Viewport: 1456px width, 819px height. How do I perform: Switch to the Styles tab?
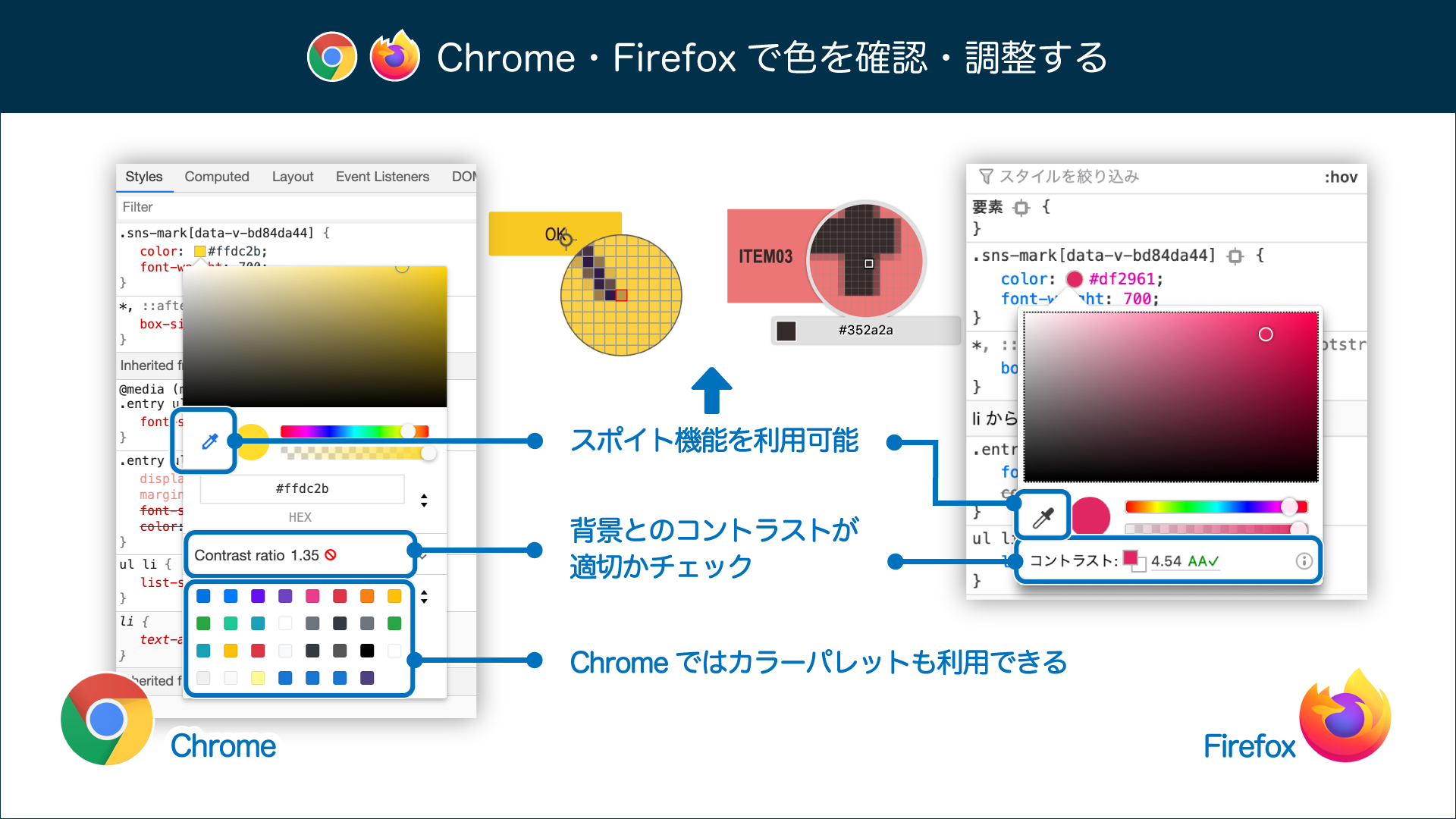pyautogui.click(x=144, y=177)
